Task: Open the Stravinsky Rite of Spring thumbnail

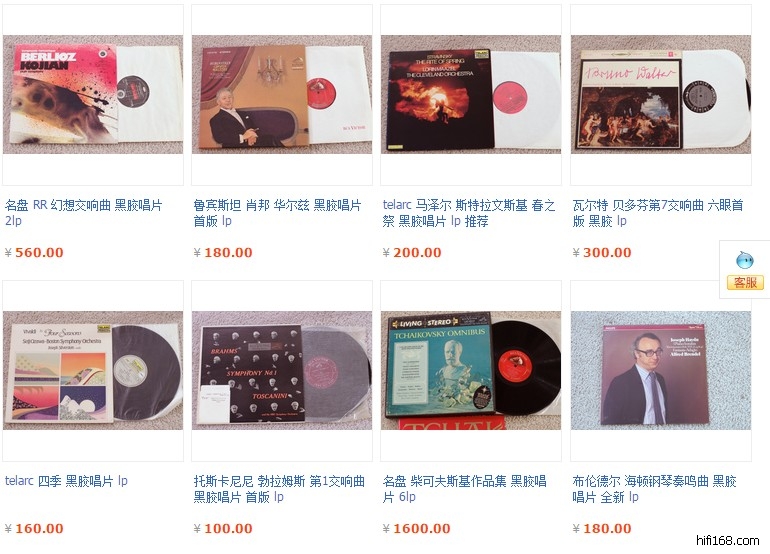Action: 471,94
